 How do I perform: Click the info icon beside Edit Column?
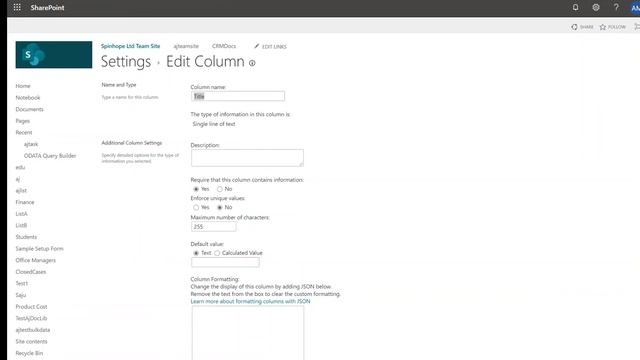[x=252, y=63]
